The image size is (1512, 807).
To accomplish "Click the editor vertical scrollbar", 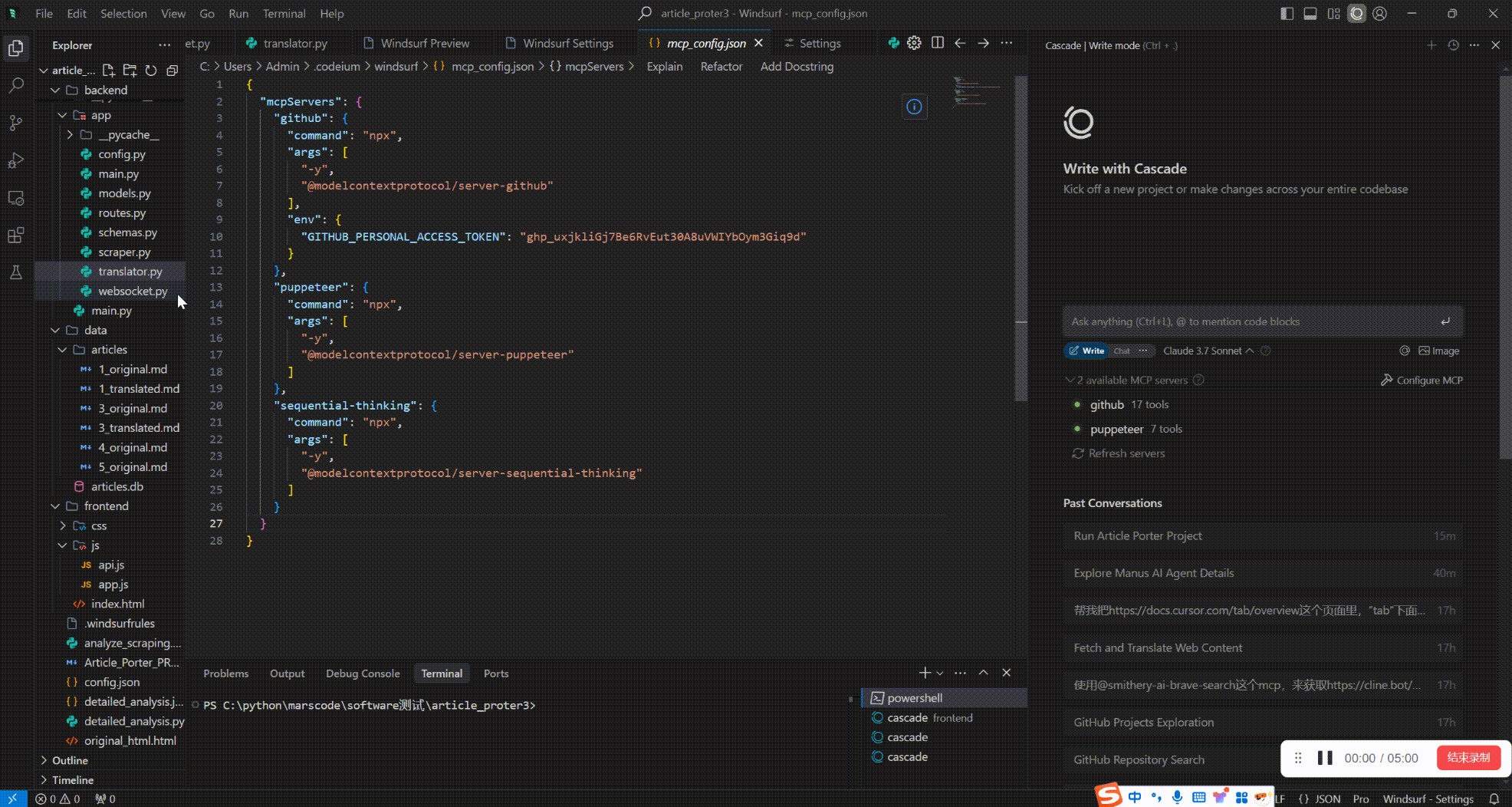I will tap(1021, 238).
